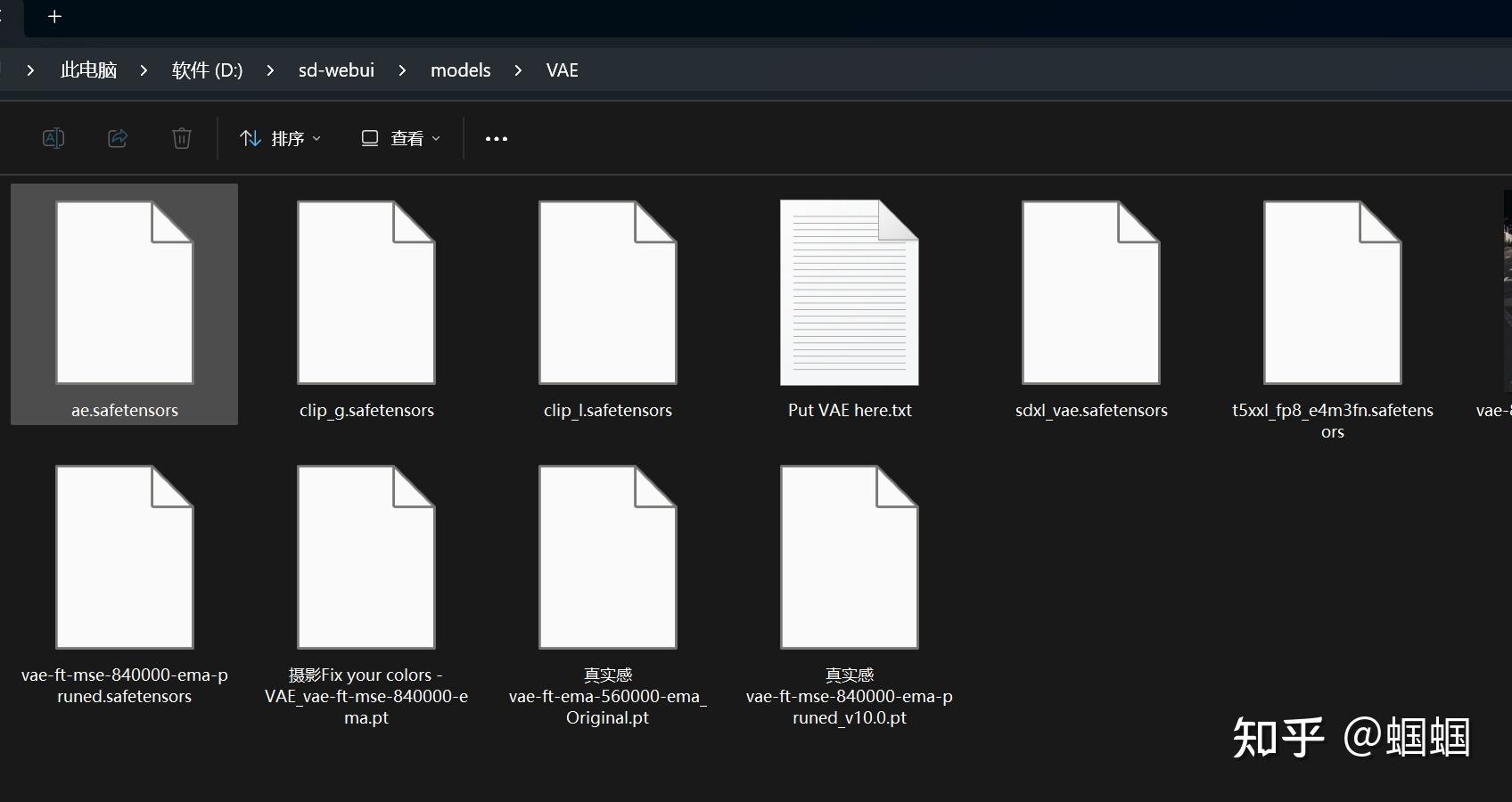Click the Share icon in the toolbar
Viewport: 1512px width, 802px height.
[117, 138]
